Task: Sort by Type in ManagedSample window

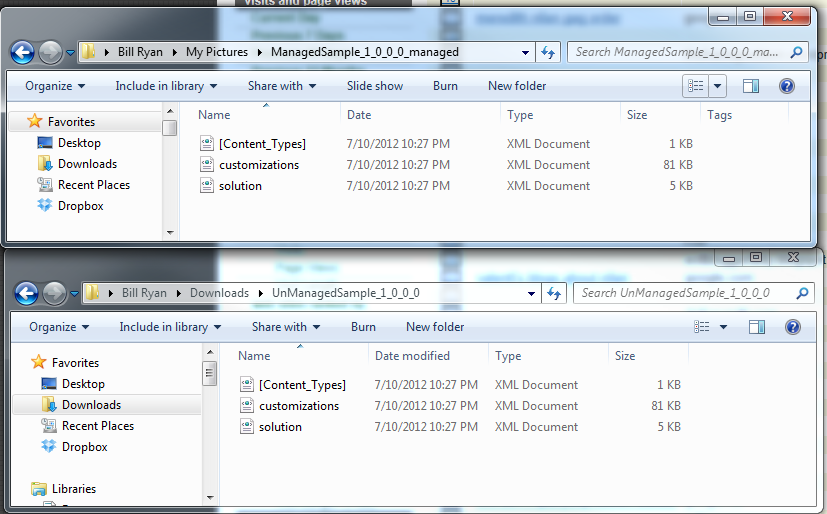Action: click(x=520, y=115)
